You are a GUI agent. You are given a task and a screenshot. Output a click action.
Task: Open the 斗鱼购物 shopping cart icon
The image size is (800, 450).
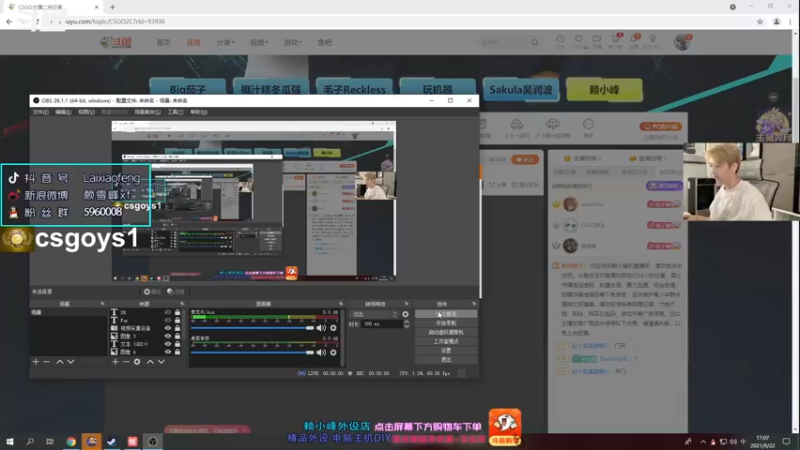[505, 427]
